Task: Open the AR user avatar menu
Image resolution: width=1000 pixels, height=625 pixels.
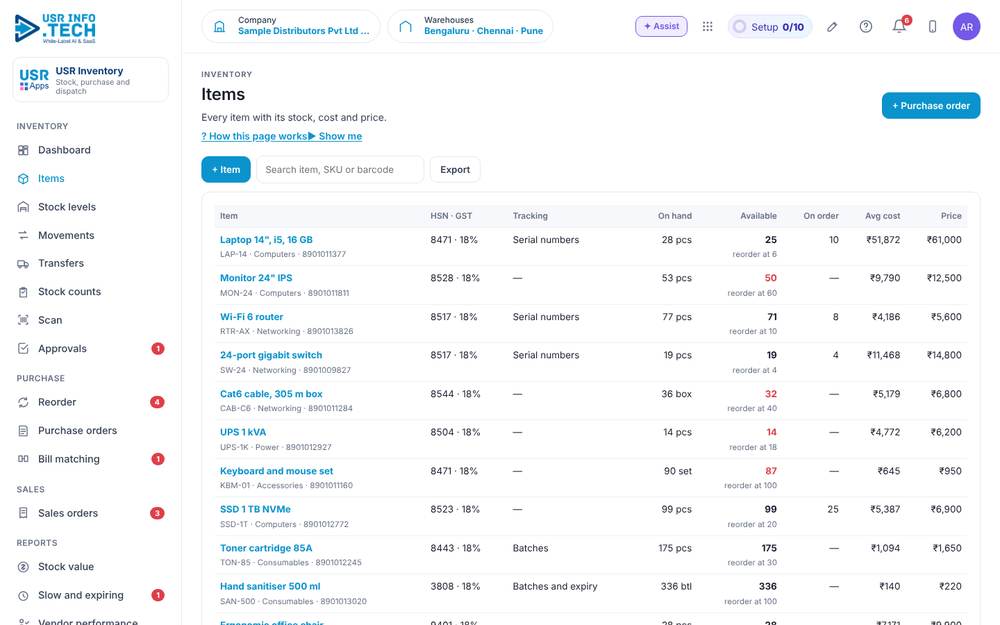Action: (966, 26)
